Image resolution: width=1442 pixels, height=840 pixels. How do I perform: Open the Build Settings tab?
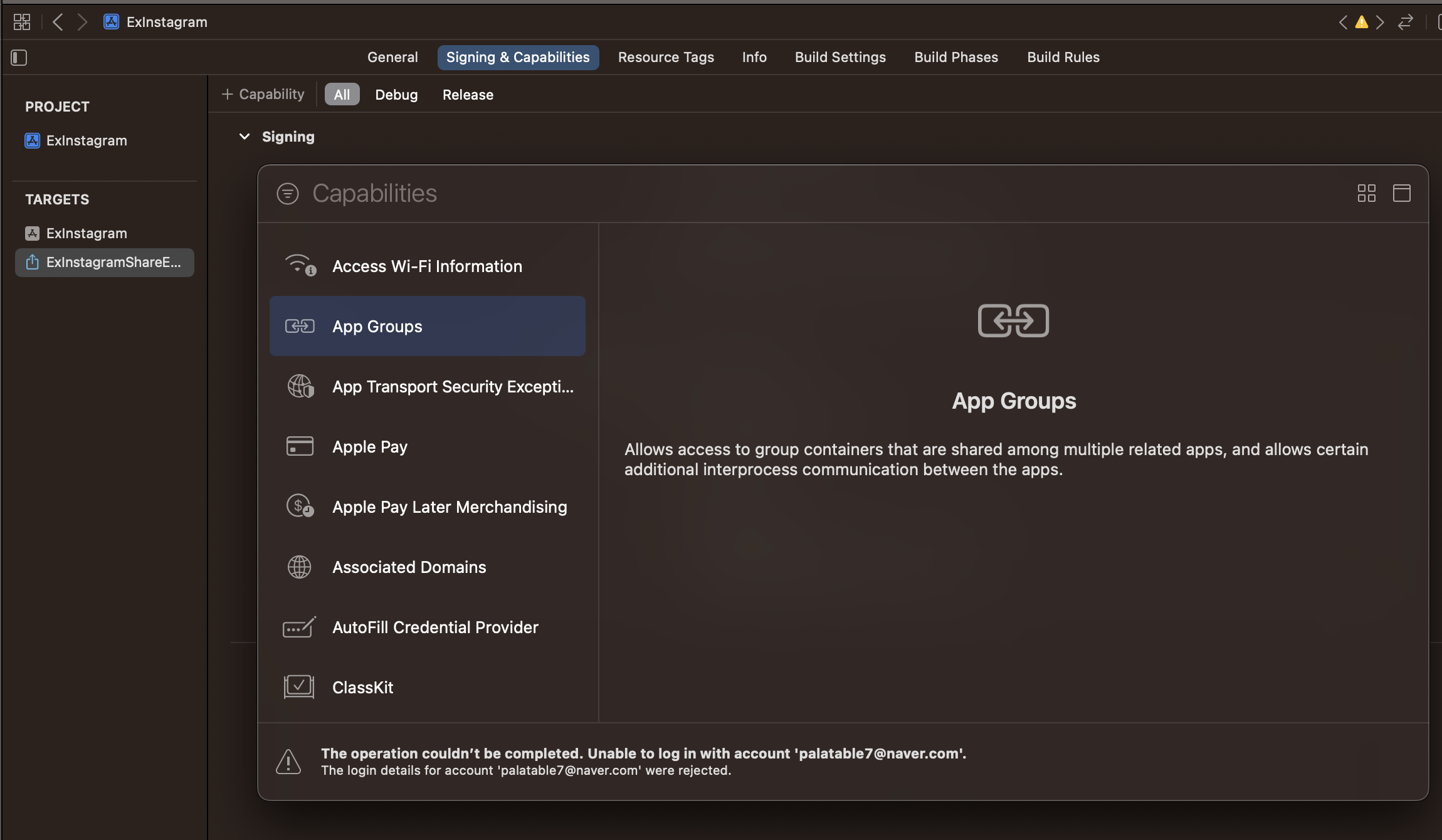click(840, 57)
